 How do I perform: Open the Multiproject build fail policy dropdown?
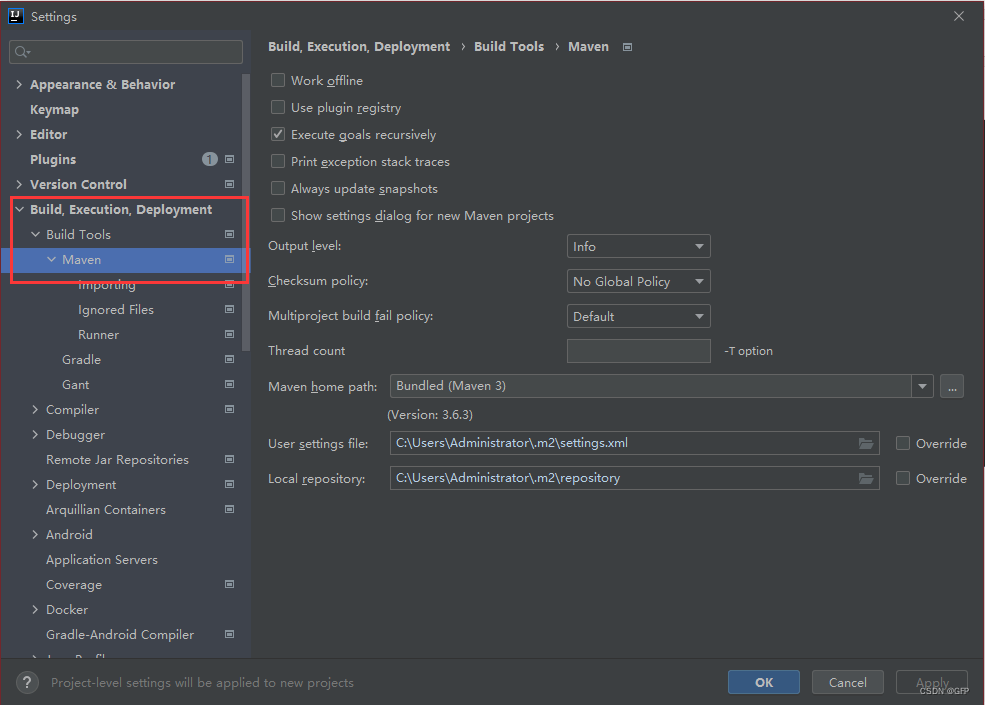(x=638, y=317)
